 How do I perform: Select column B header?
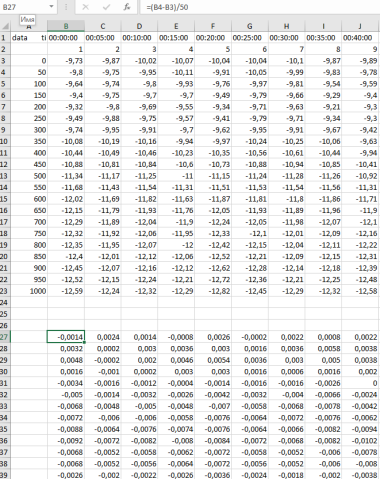66,26
